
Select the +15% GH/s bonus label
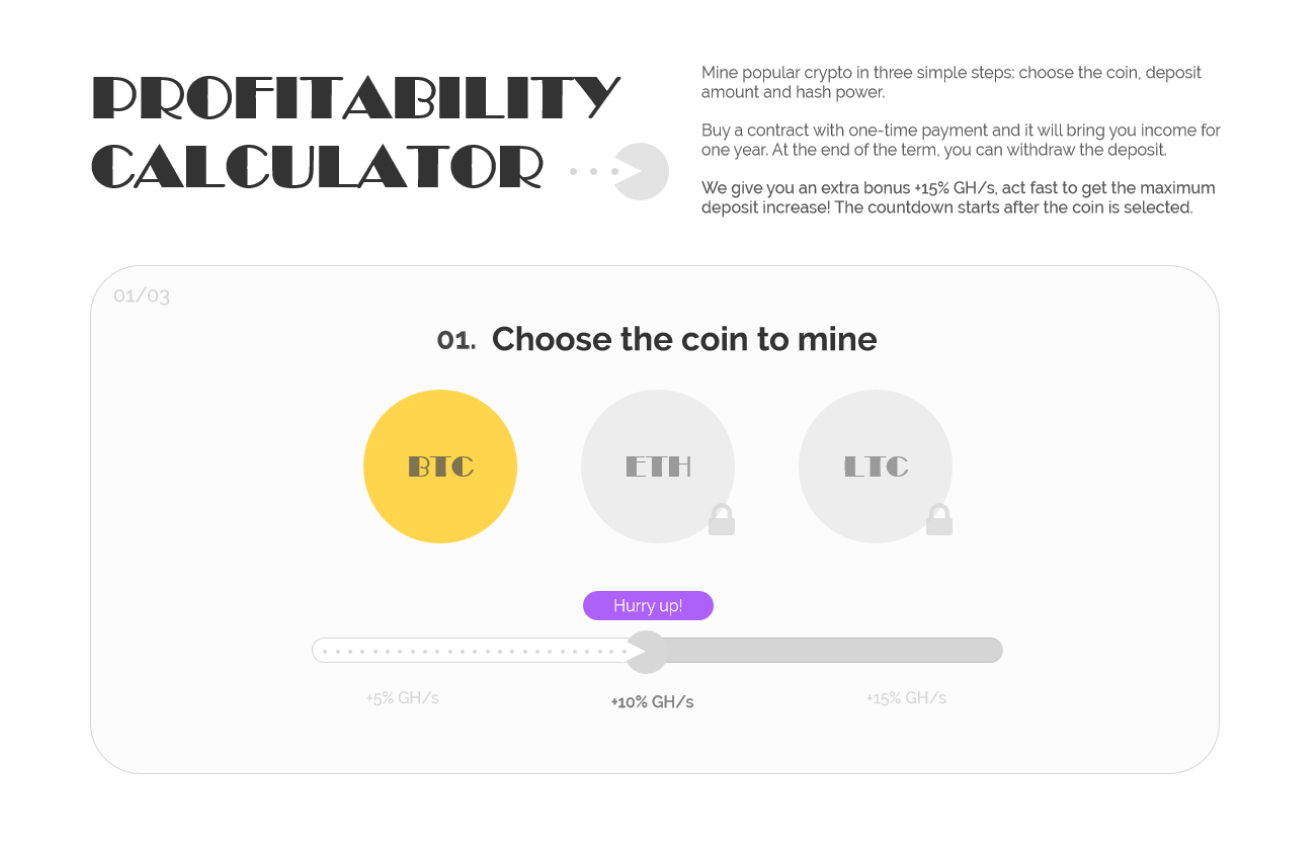[x=906, y=698]
